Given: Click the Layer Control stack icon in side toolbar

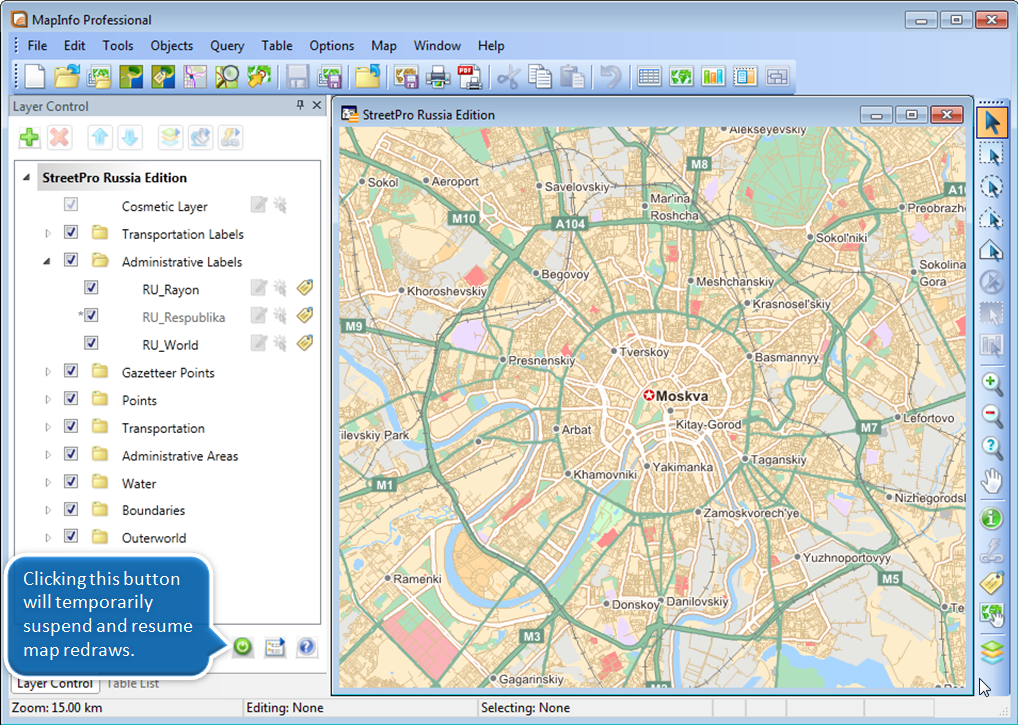Looking at the screenshot, I should click(991, 652).
